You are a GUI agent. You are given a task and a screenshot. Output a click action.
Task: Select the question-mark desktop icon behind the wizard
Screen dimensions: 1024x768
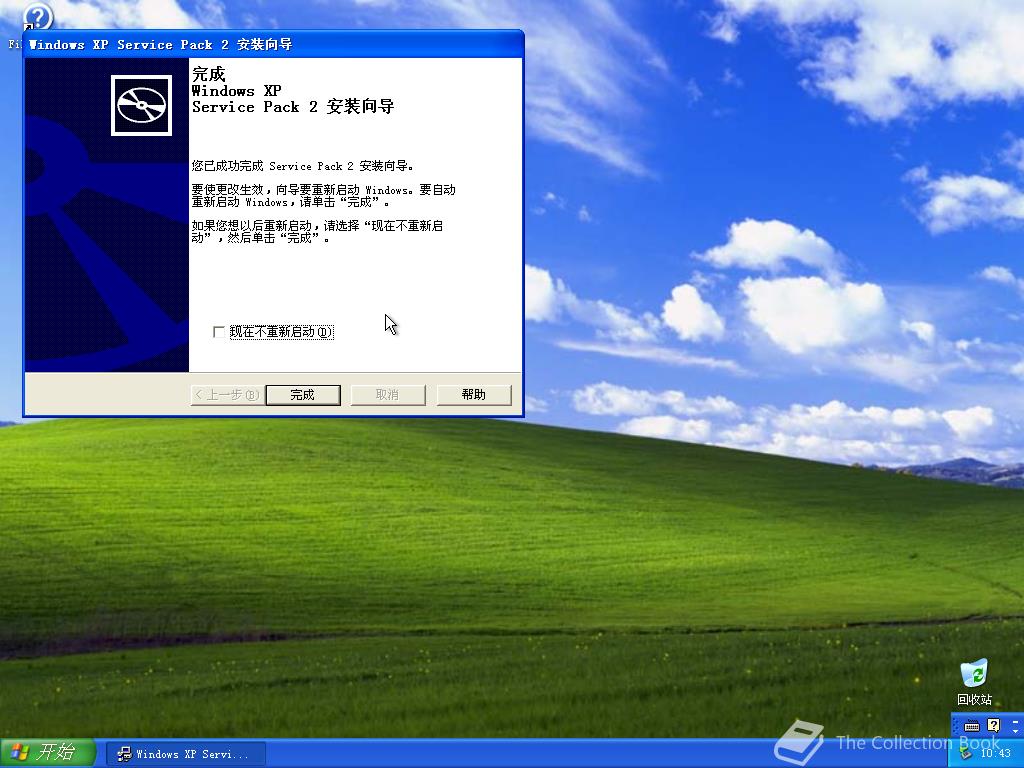coord(37,17)
